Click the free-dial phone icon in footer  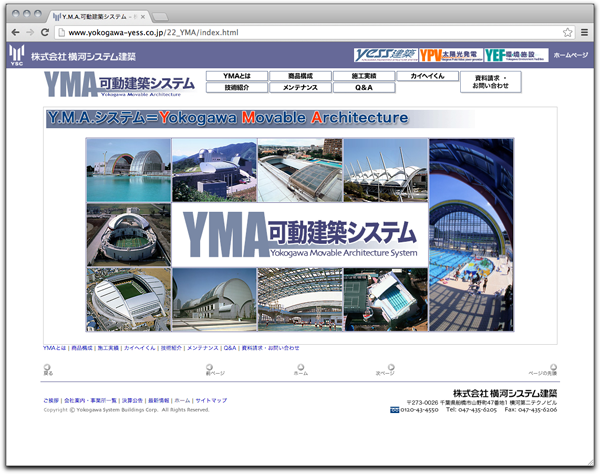[395, 410]
